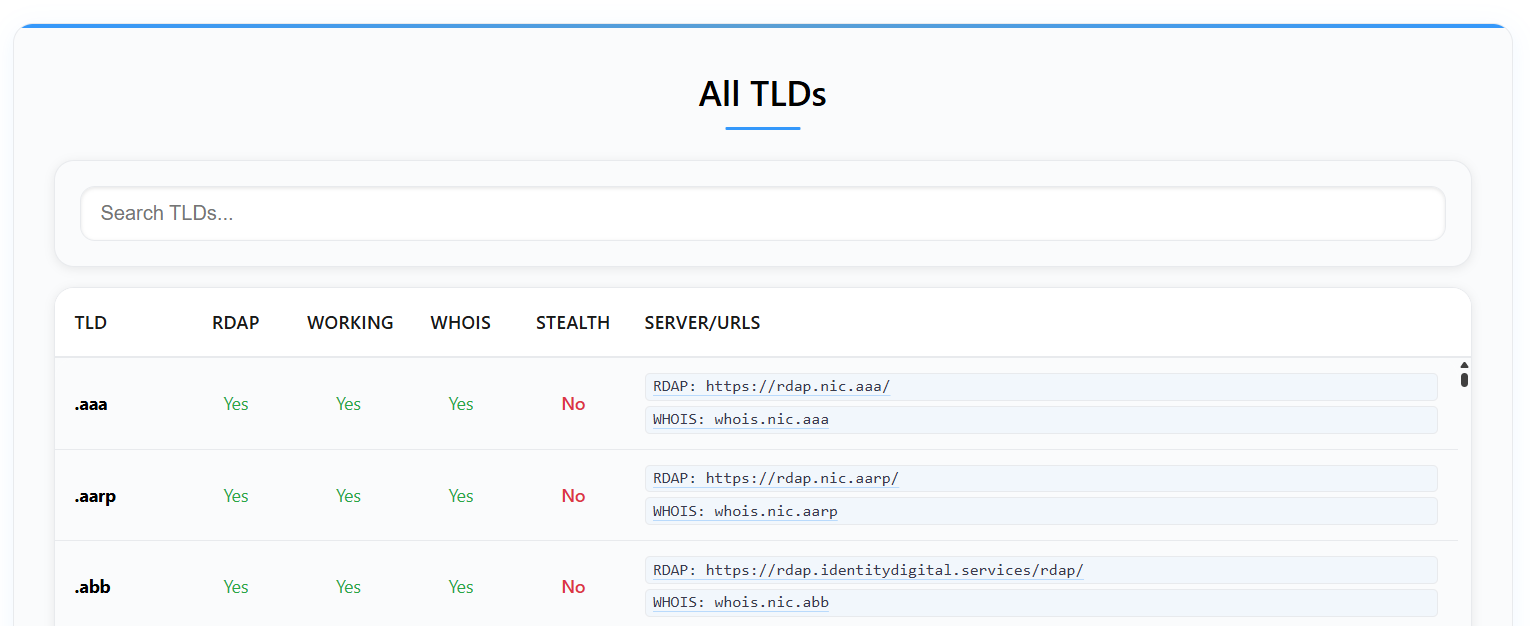Click the STEALTH column header
This screenshot has width=1530, height=626.
click(573, 323)
